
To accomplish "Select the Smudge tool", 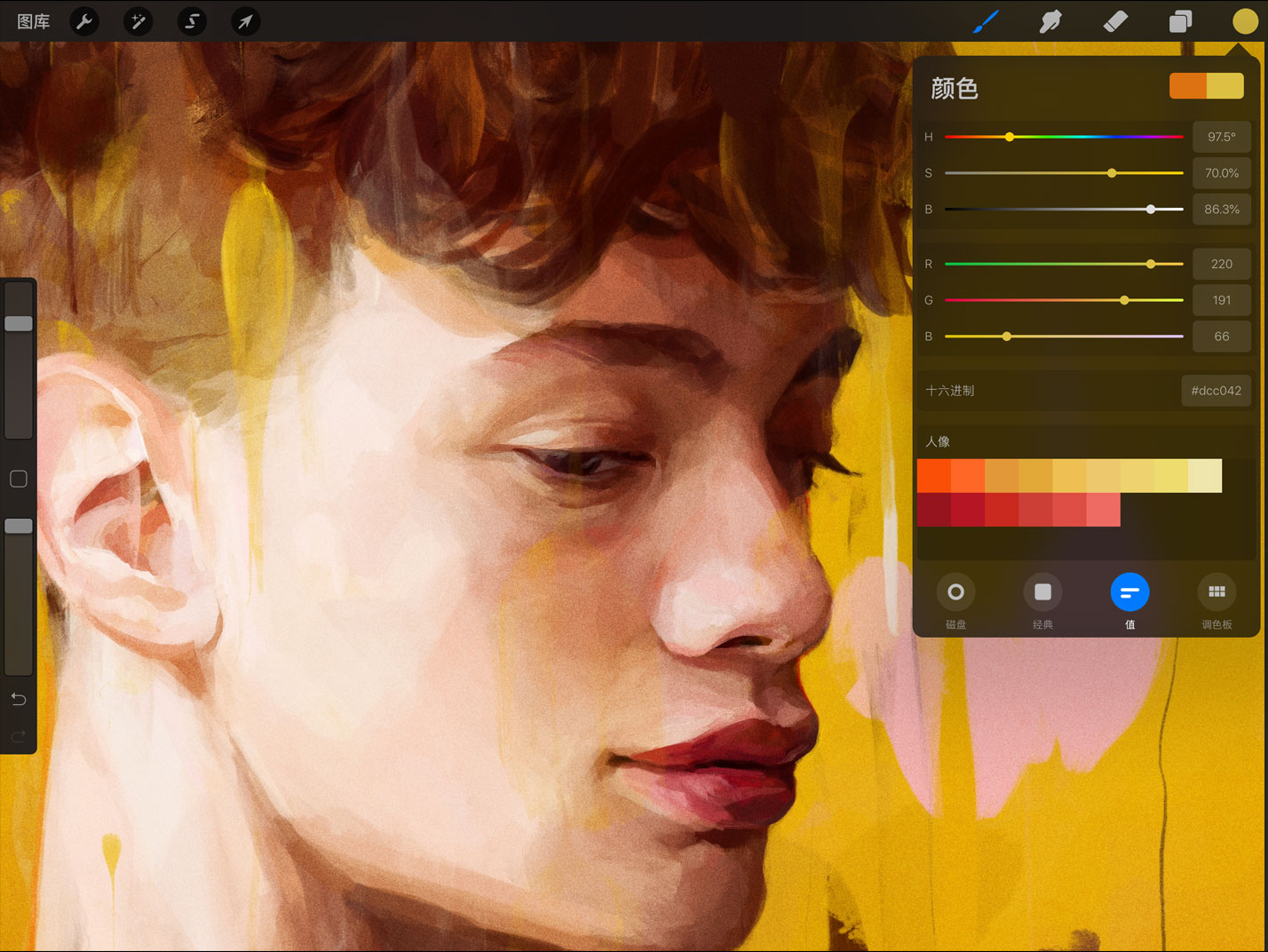I will [x=1050, y=21].
